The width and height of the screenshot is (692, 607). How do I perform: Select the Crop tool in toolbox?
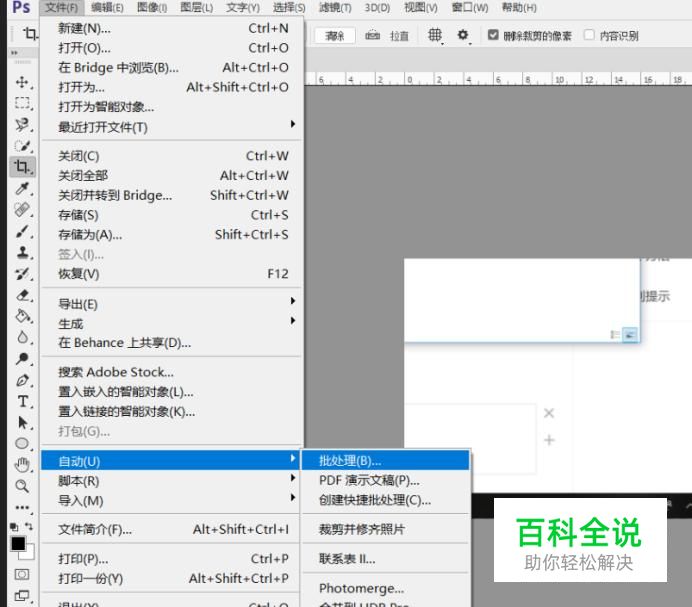22,167
